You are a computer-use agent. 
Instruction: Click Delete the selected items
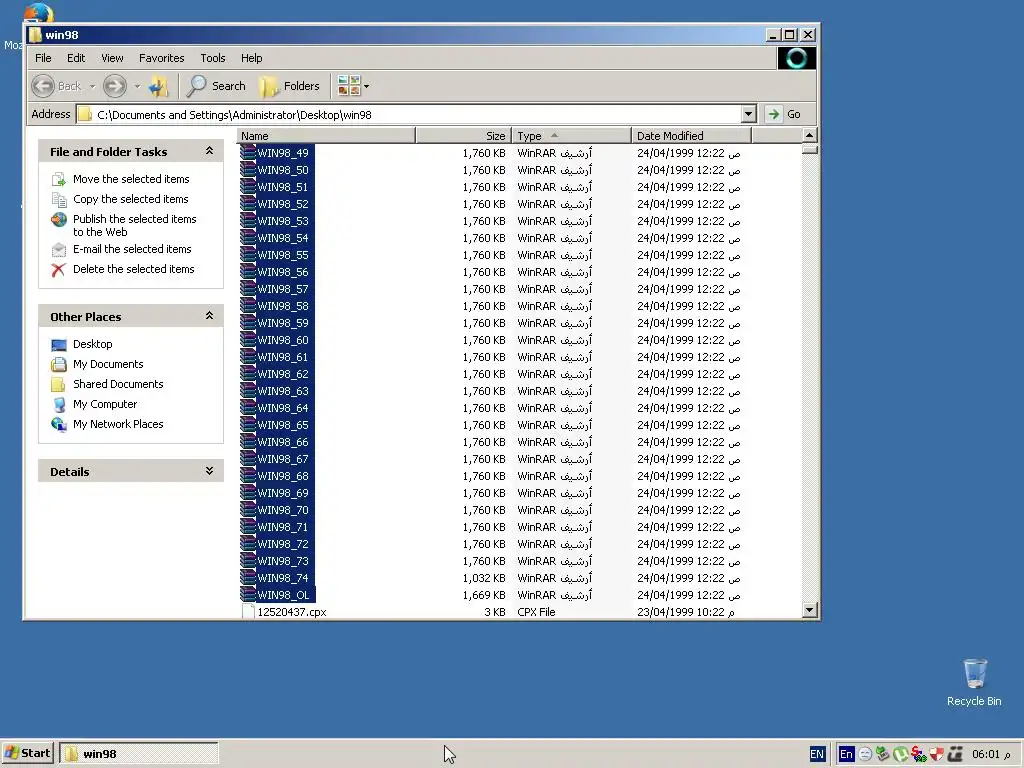coord(133,269)
